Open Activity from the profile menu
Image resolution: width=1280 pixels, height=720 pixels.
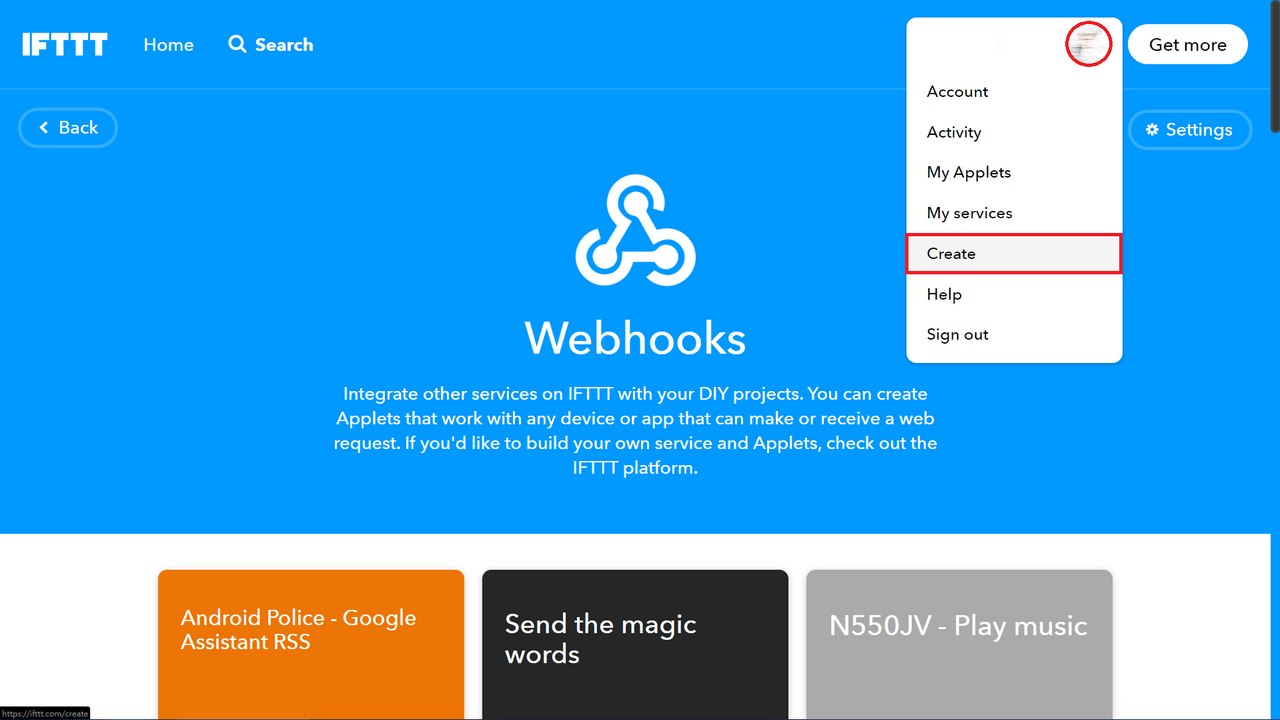point(1014,132)
